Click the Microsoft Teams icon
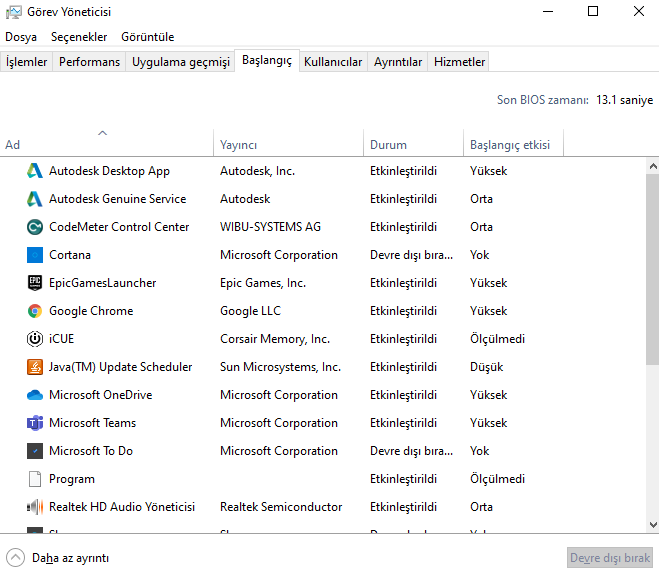The height and width of the screenshot is (581, 659). pos(35,423)
